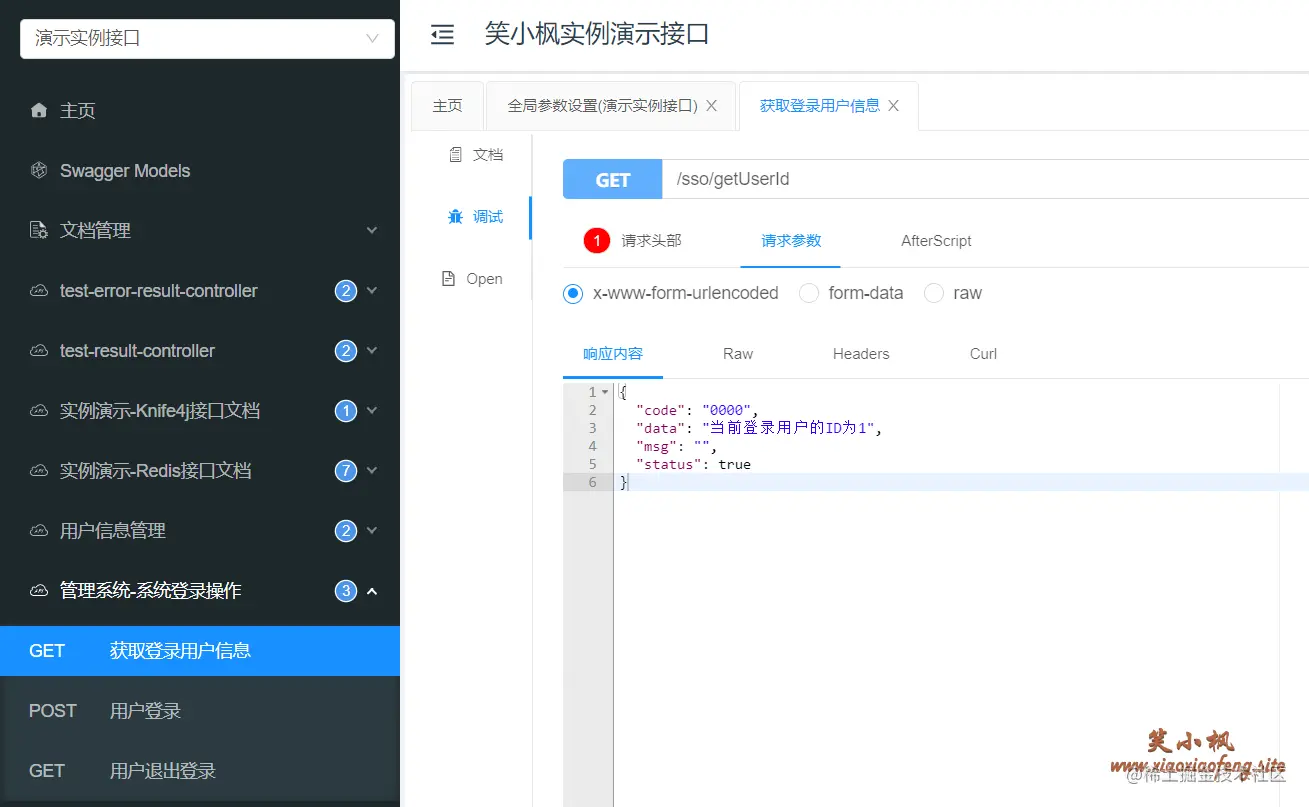Select GET 获取登录用户信息 API item
Image resolution: width=1309 pixels, height=807 pixels.
point(200,651)
